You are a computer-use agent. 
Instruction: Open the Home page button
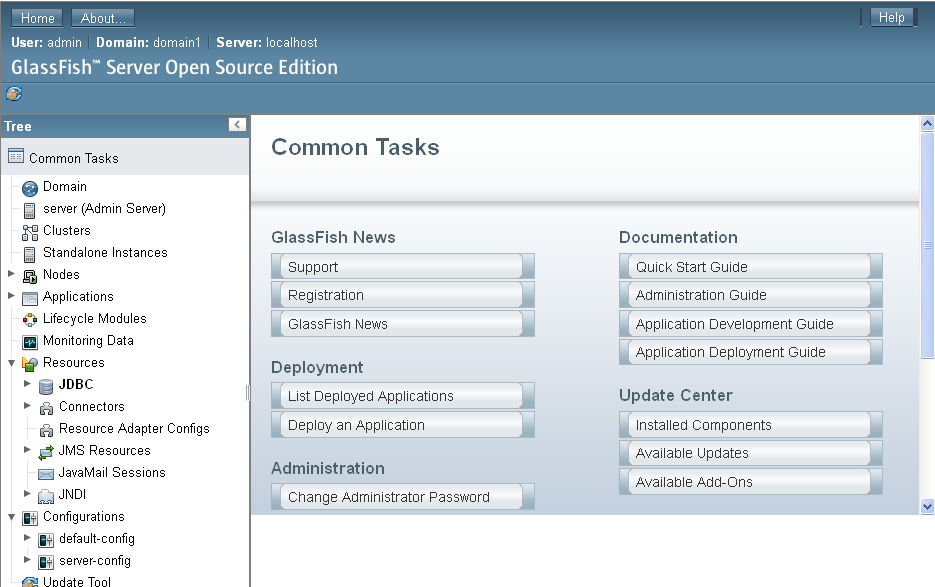click(x=37, y=18)
